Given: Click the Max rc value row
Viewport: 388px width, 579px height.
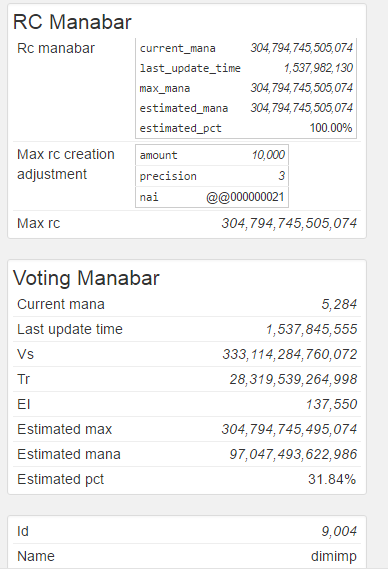Looking at the screenshot, I should pyautogui.click(x=187, y=223).
